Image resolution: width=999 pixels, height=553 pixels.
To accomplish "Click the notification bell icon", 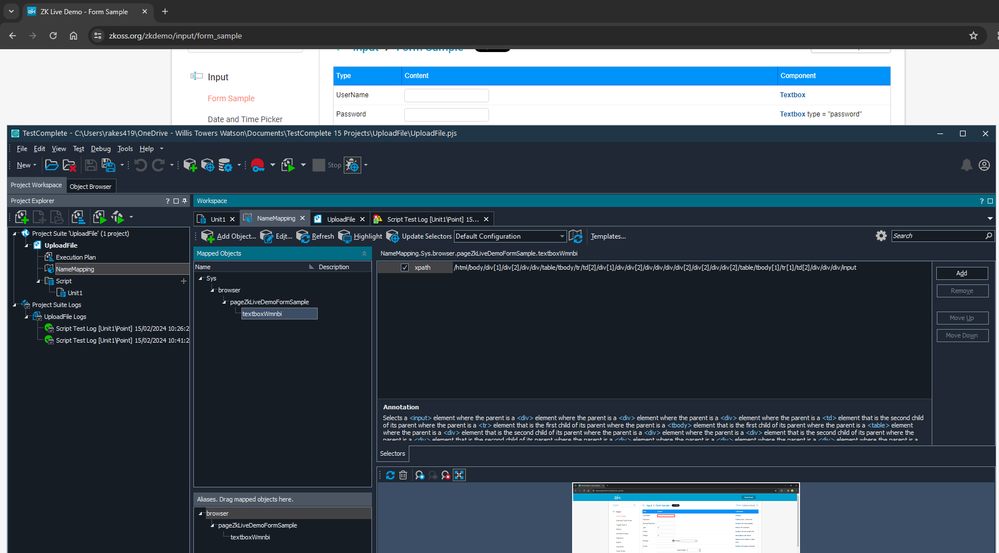I will (966, 165).
